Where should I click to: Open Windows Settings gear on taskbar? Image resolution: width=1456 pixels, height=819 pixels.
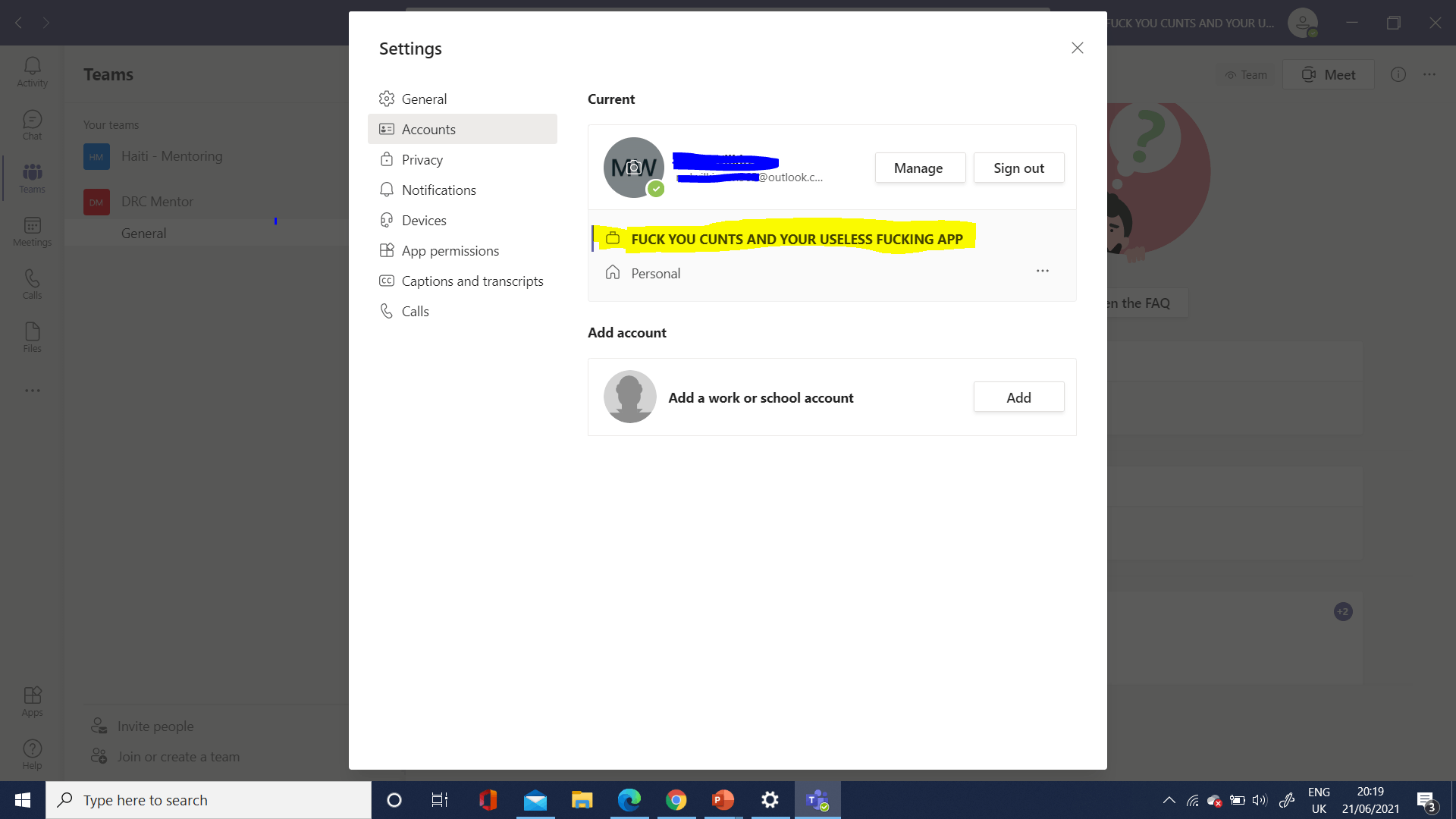(770, 800)
